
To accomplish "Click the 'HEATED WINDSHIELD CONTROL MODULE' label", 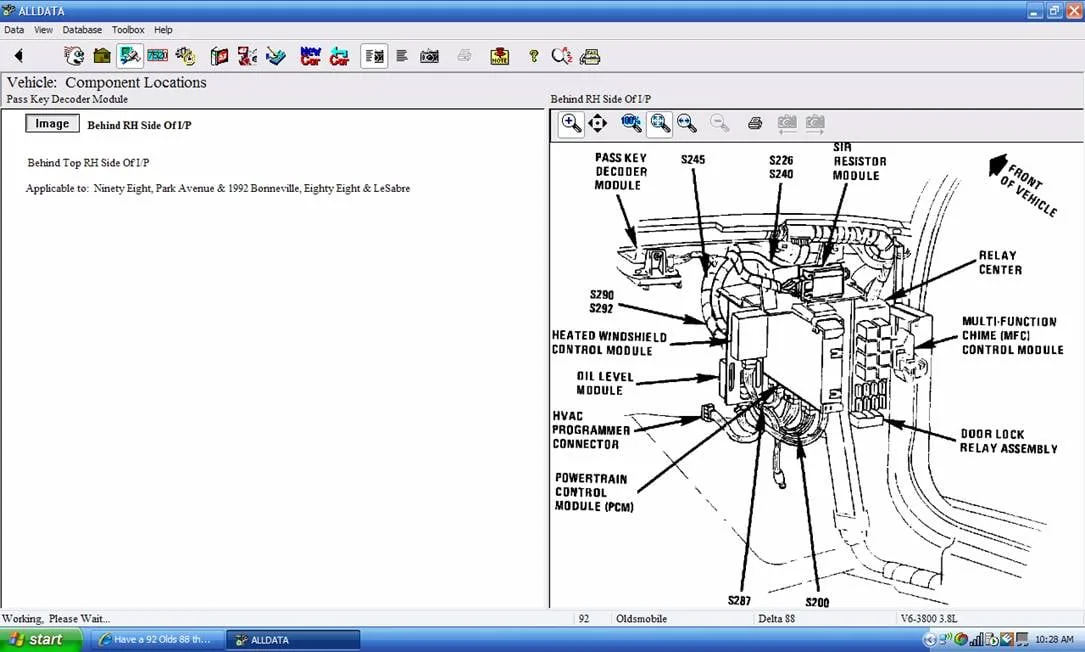I will 609,343.
